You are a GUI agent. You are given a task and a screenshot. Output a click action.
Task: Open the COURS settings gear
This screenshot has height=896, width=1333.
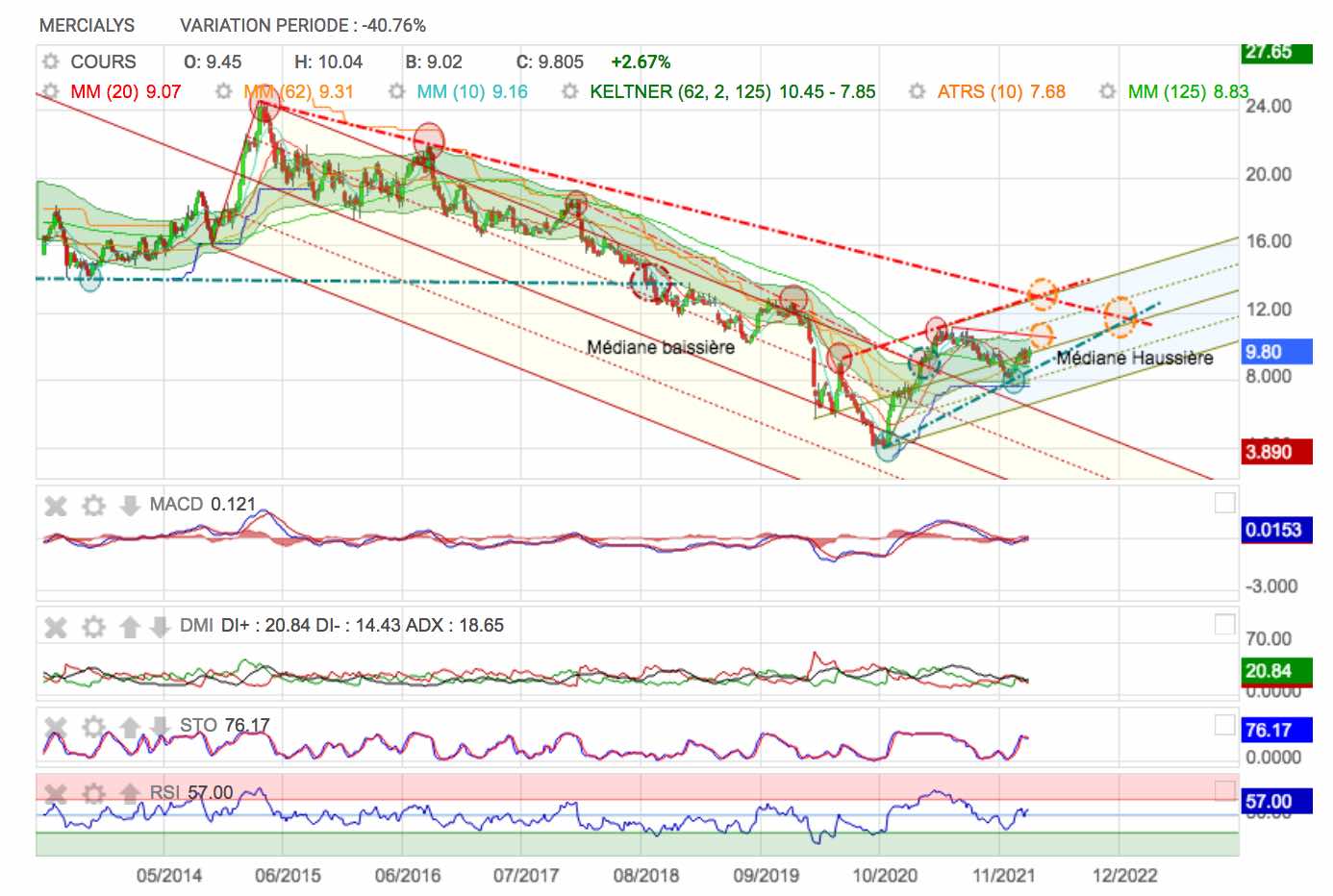[x=50, y=62]
